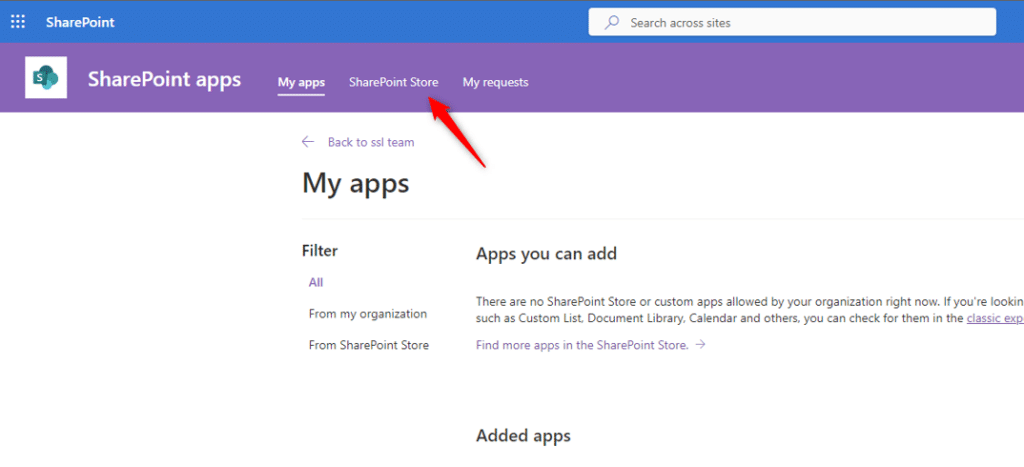Open the app launcher waffle icon
Image resolution: width=1024 pixels, height=467 pixels.
18,22
